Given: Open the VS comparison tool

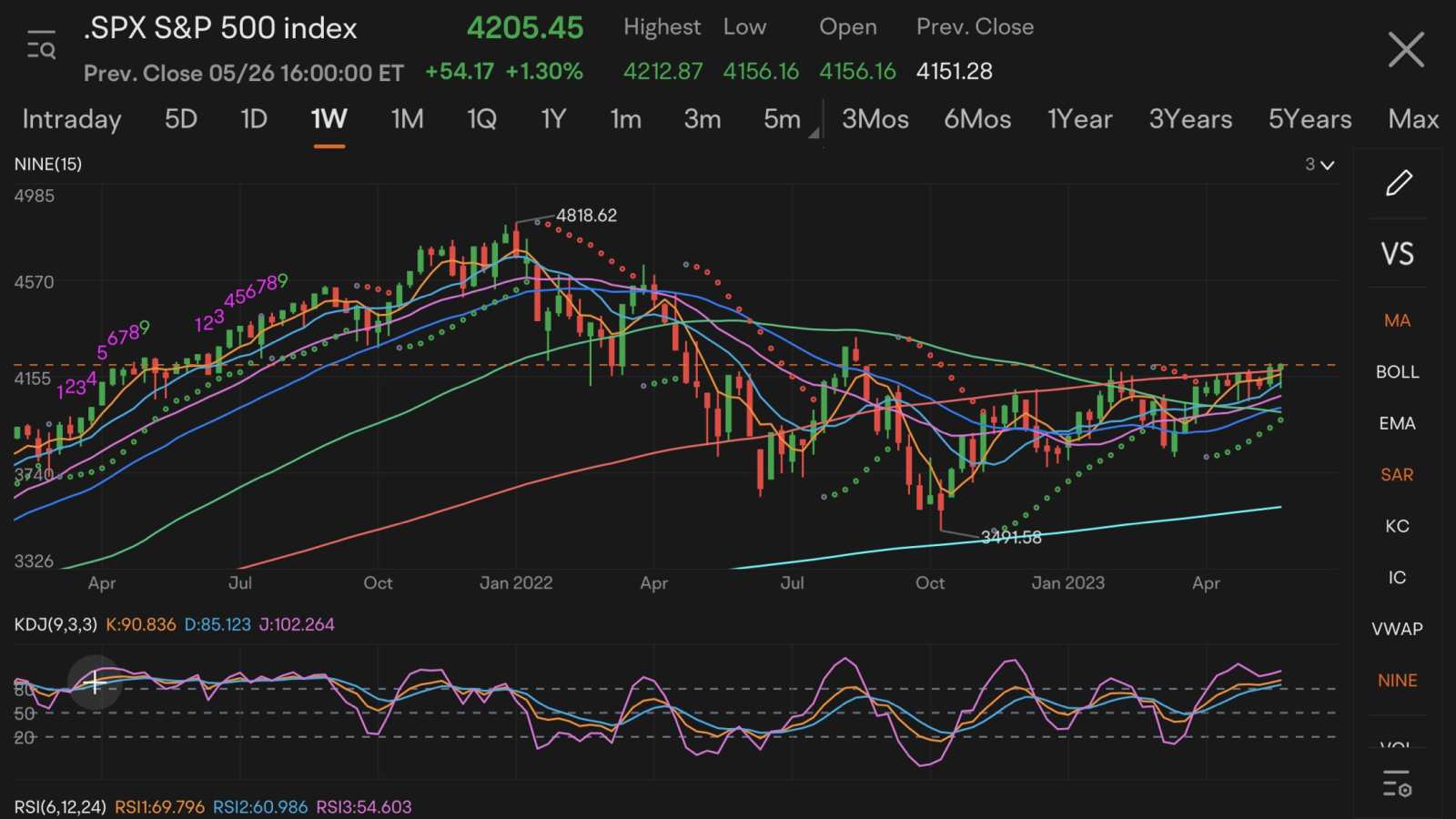Looking at the screenshot, I should pyautogui.click(x=1398, y=254).
